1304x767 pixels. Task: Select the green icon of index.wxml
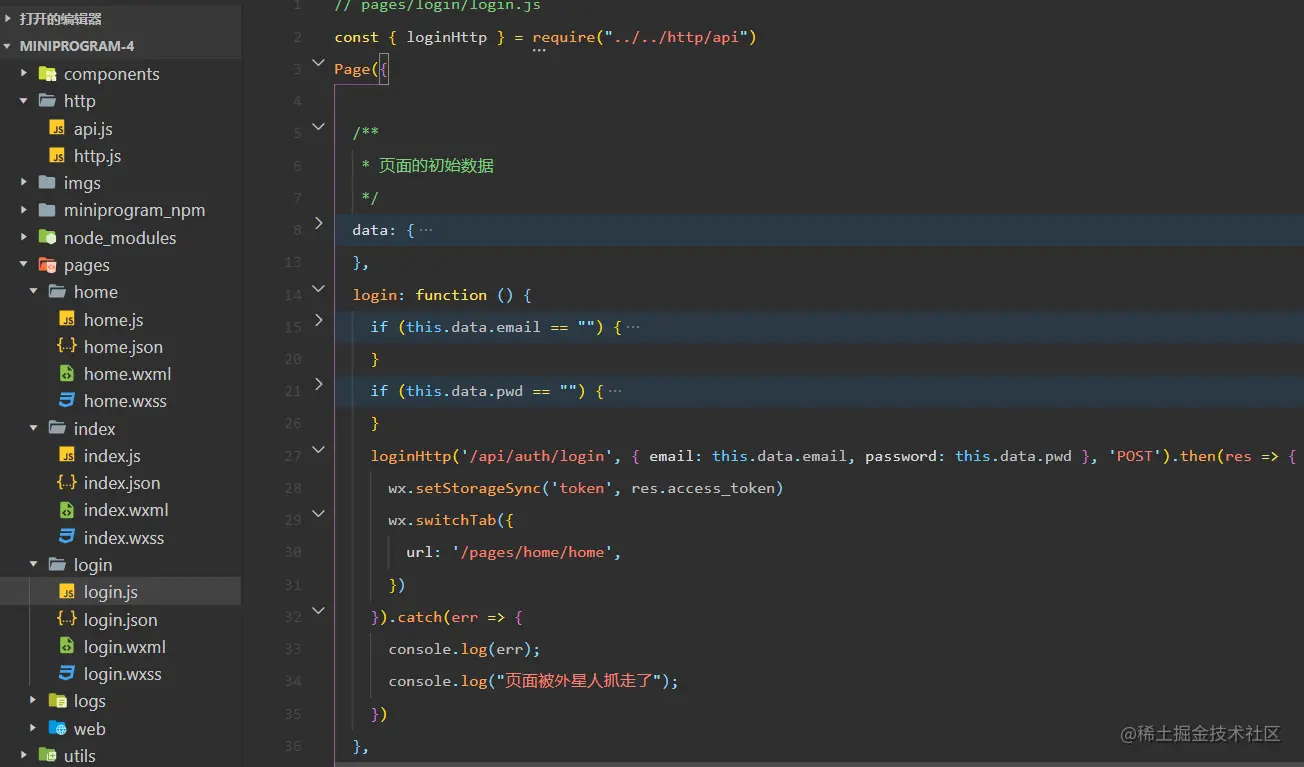coord(67,509)
